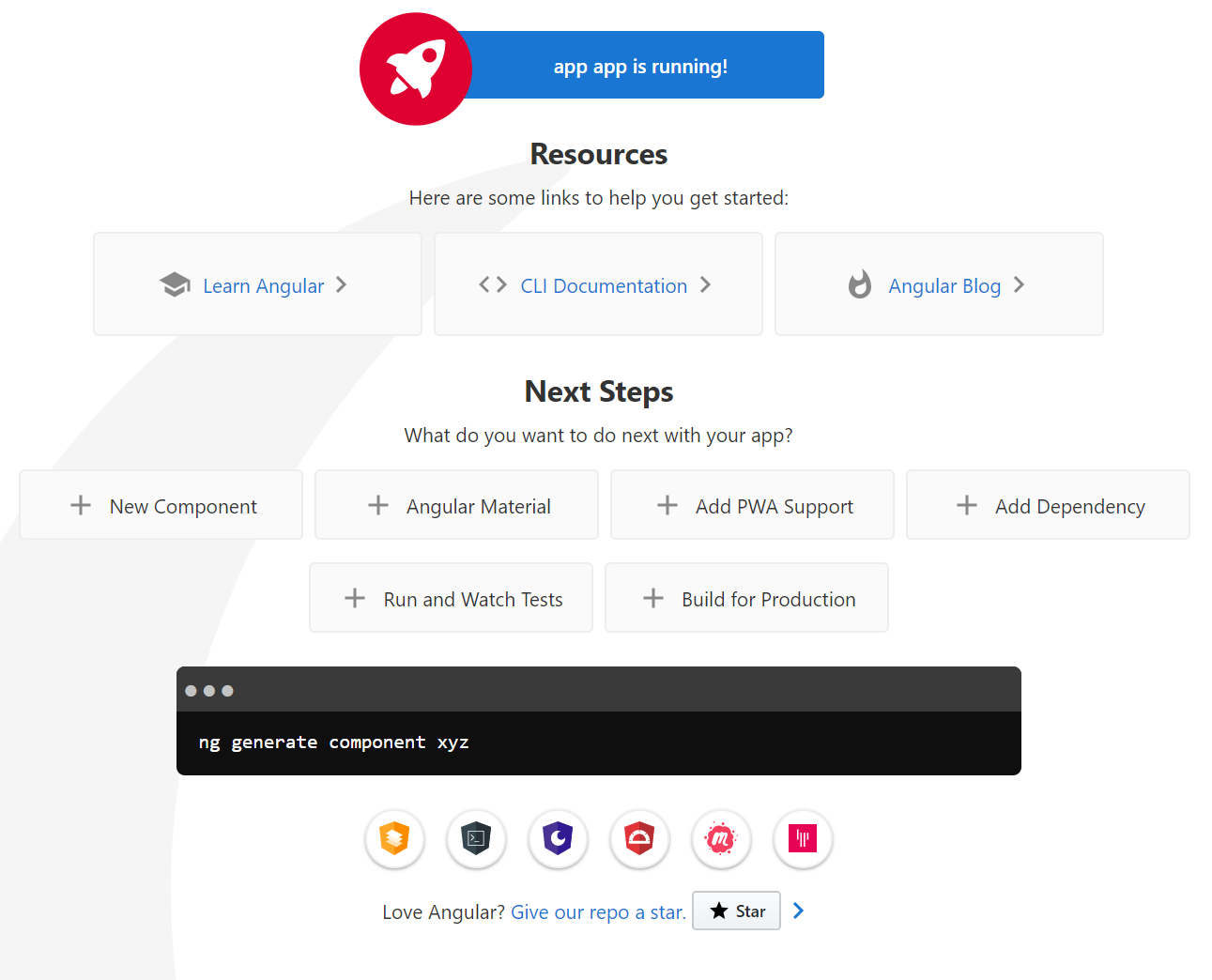Open the Protractor red shield icon
Image resolution: width=1212 pixels, height=980 pixels.
(x=639, y=838)
